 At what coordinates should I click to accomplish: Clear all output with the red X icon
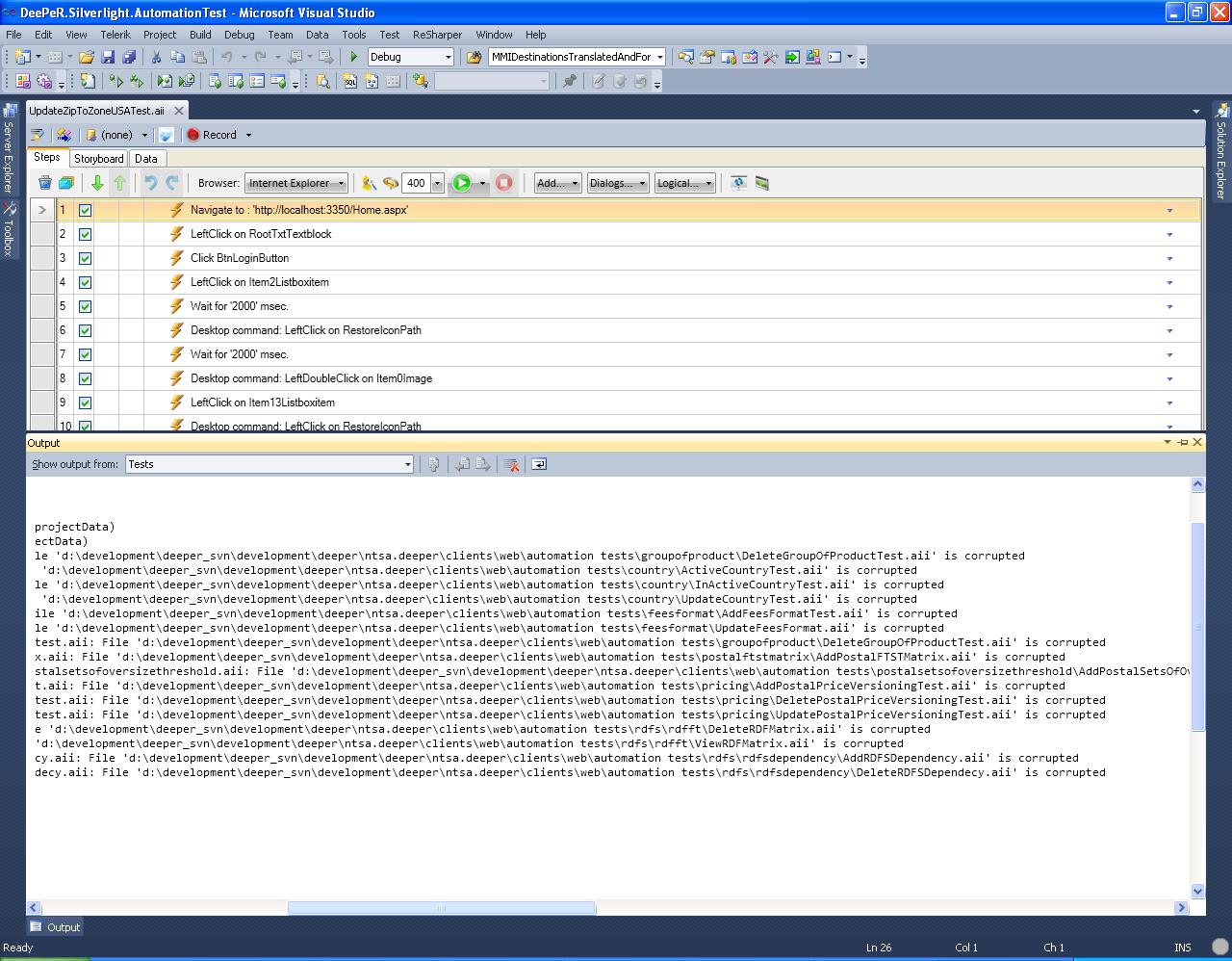point(512,464)
